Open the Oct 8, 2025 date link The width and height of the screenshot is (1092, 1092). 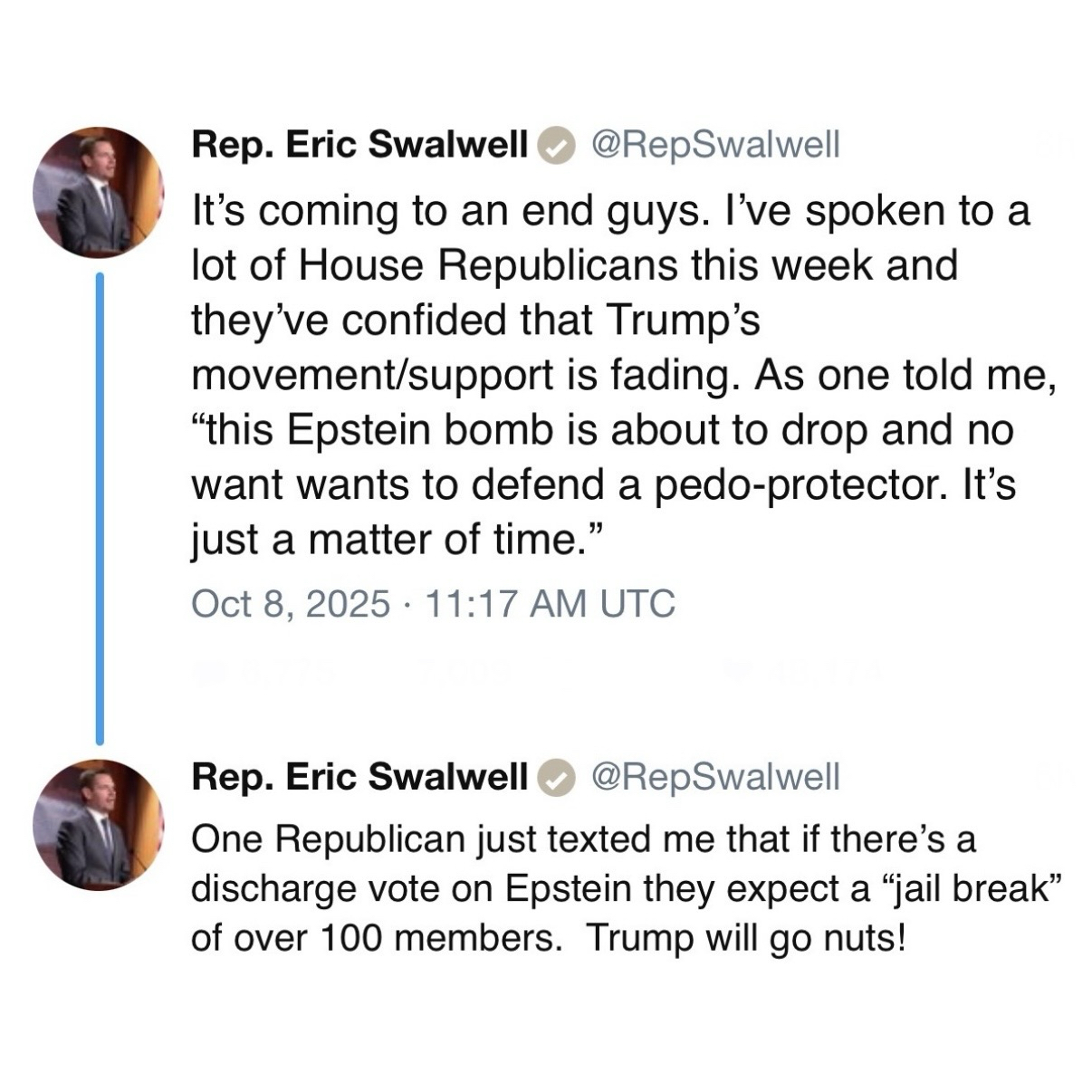coord(291,603)
